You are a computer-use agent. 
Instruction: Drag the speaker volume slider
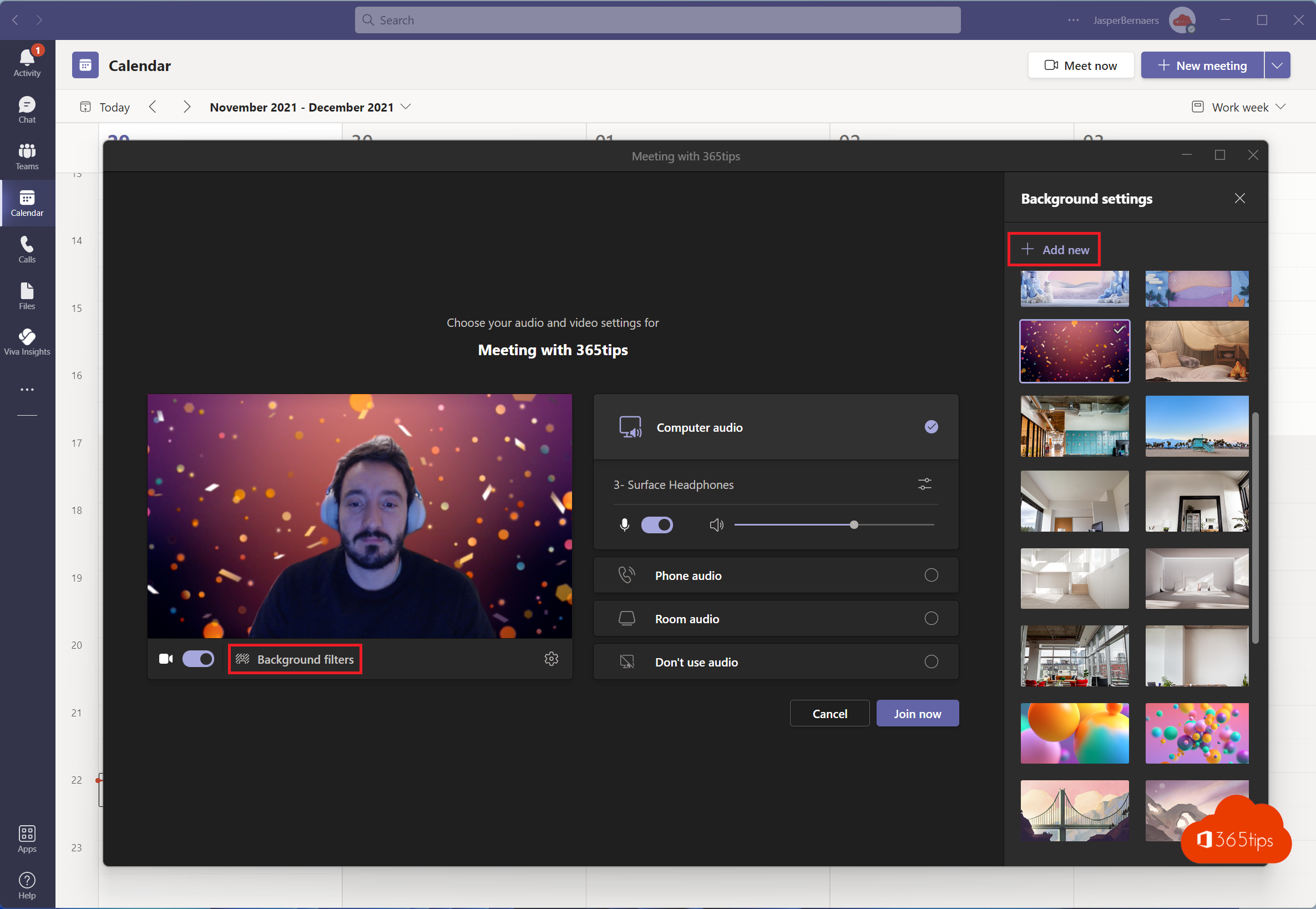tap(855, 524)
